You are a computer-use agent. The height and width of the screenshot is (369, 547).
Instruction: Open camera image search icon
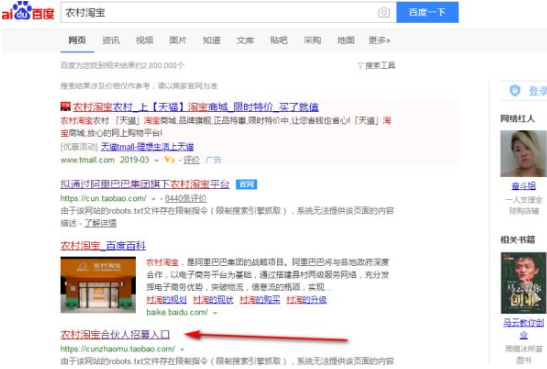[384, 13]
